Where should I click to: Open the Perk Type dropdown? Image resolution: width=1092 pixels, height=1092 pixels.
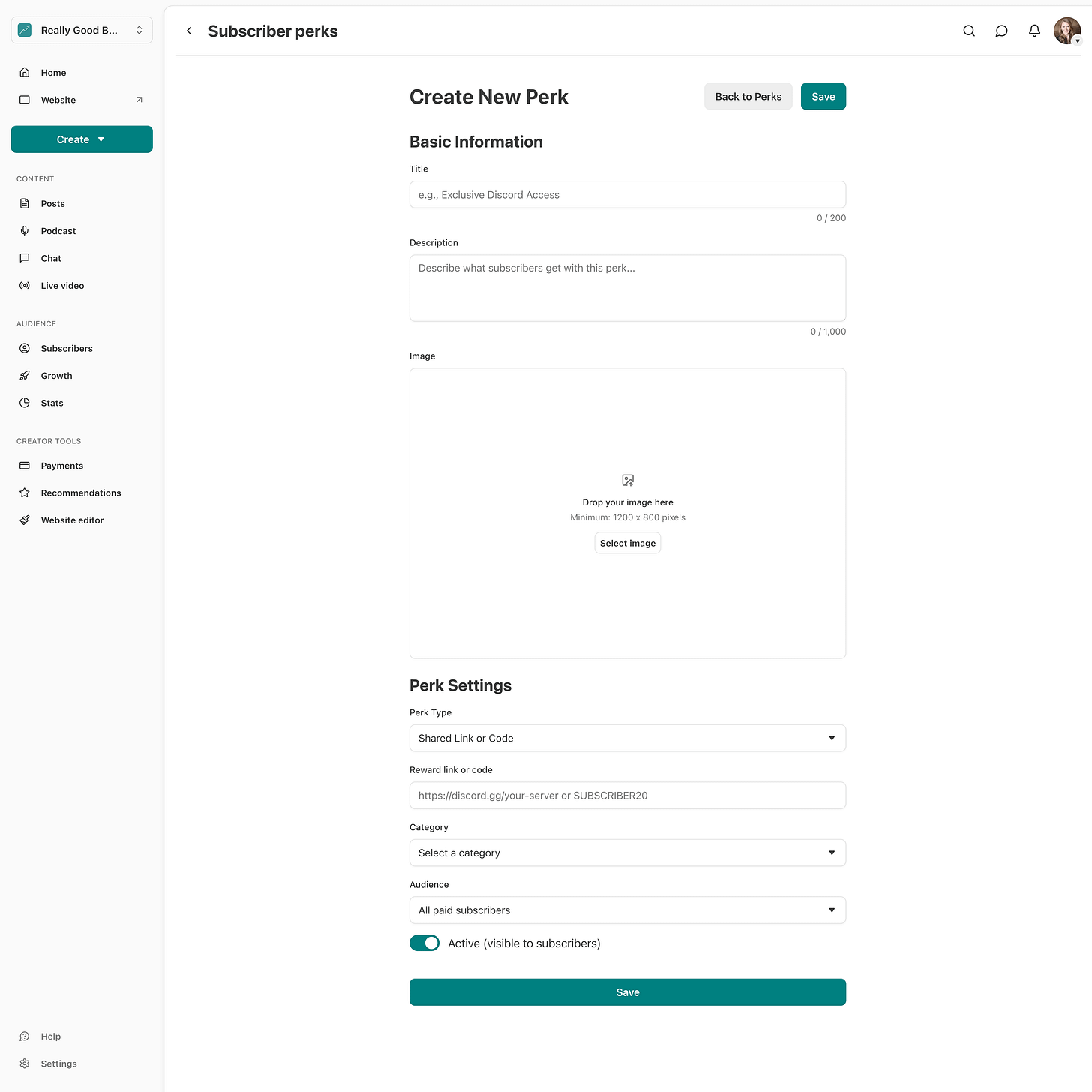click(628, 738)
